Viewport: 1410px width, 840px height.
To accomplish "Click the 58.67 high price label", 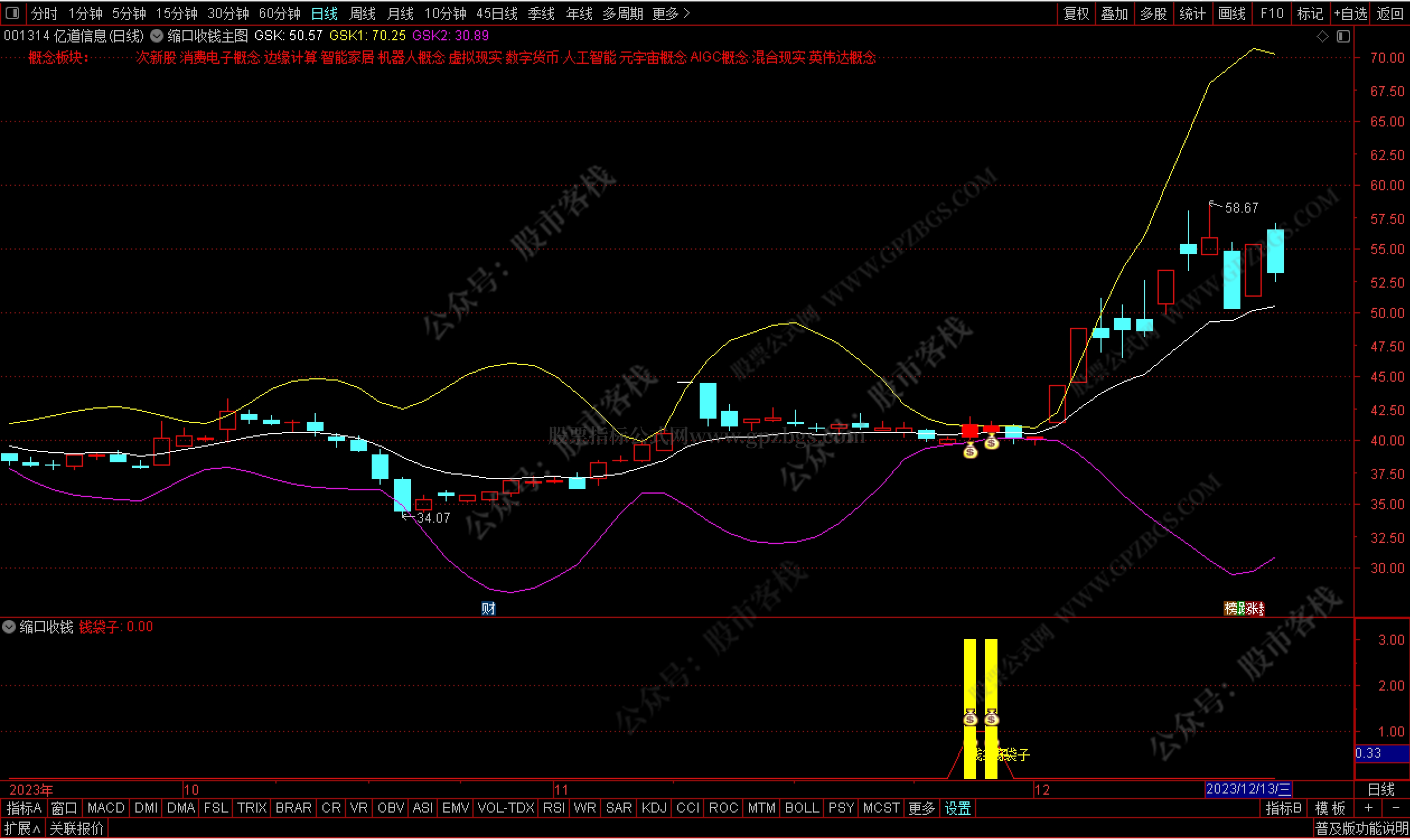I will (x=1242, y=208).
